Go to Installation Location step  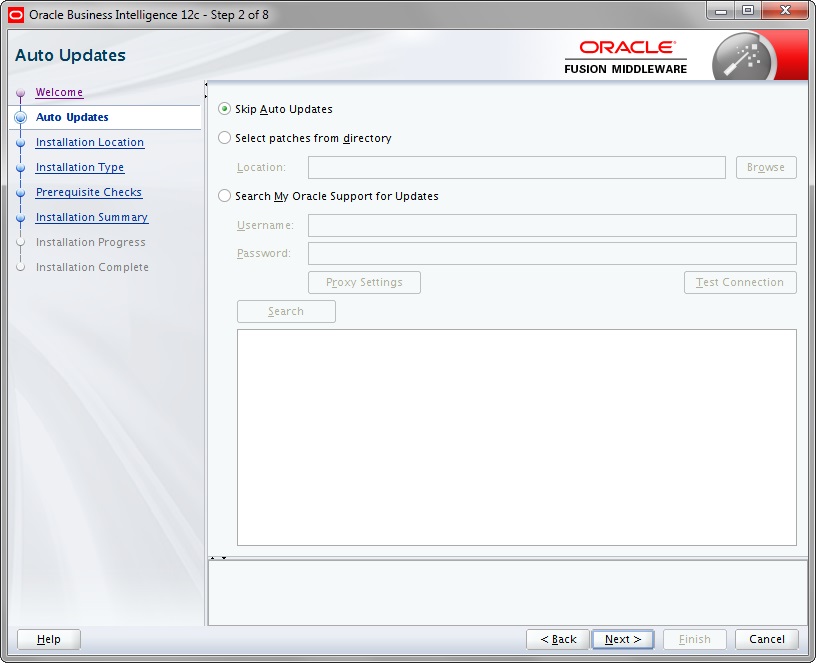90,142
